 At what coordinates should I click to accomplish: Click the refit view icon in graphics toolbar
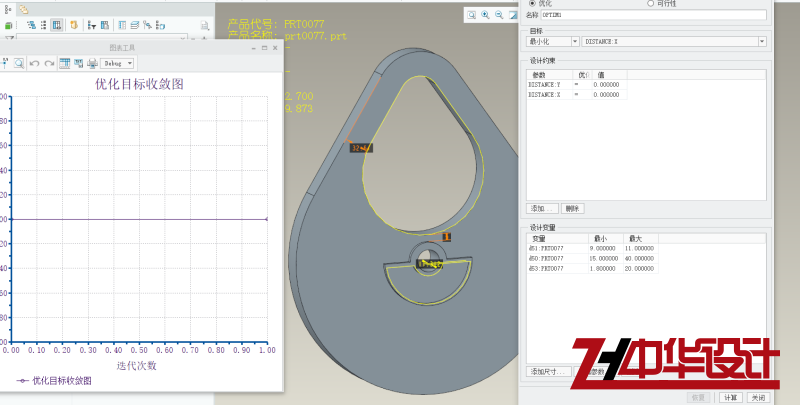[x=471, y=15]
